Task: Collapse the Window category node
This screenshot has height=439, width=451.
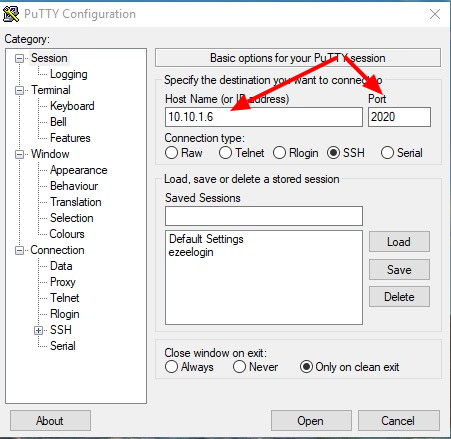Action: (x=20, y=154)
